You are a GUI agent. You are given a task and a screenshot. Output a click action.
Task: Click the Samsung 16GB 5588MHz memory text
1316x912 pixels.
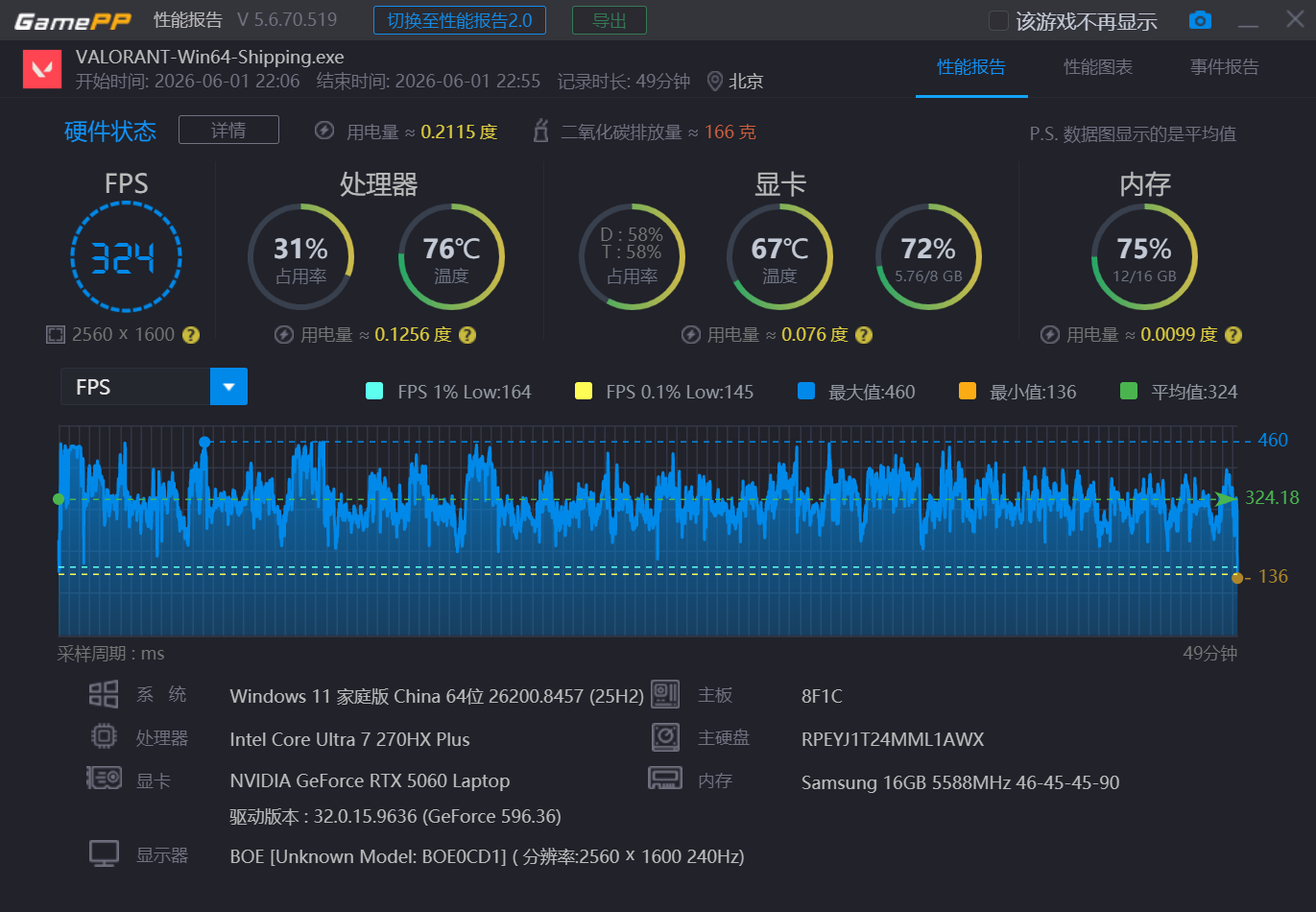click(961, 782)
